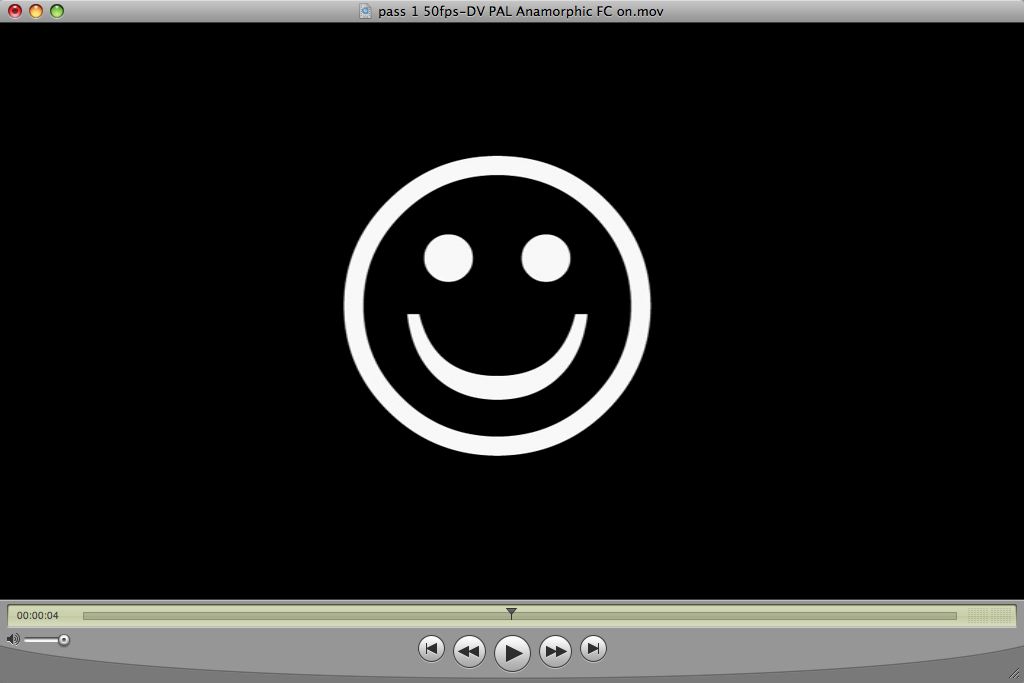
Task: Skip to the end of the movie
Action: tap(593, 648)
